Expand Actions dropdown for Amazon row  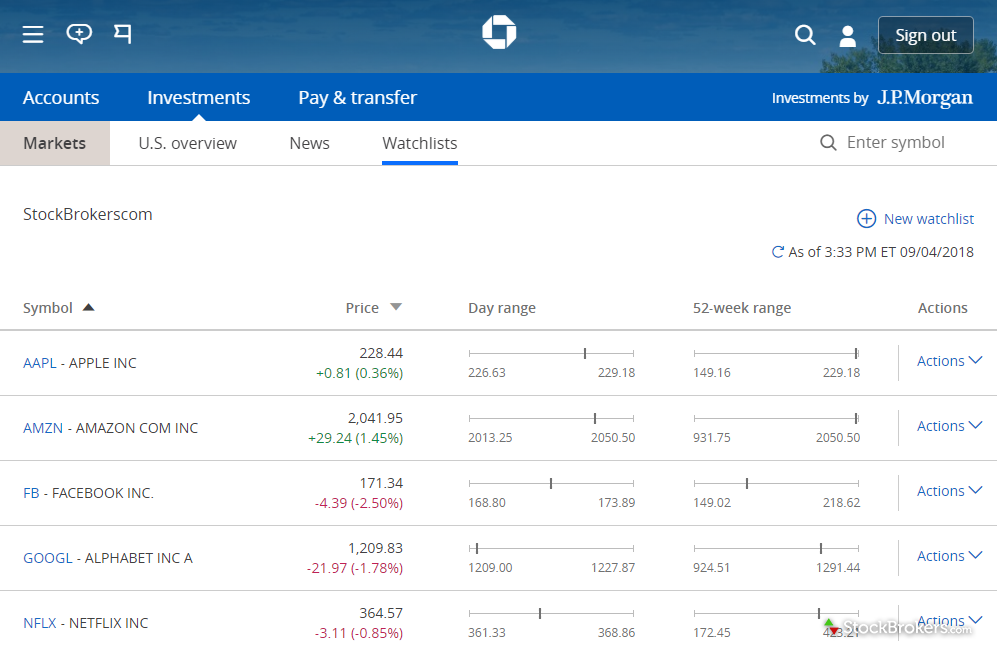[949, 426]
